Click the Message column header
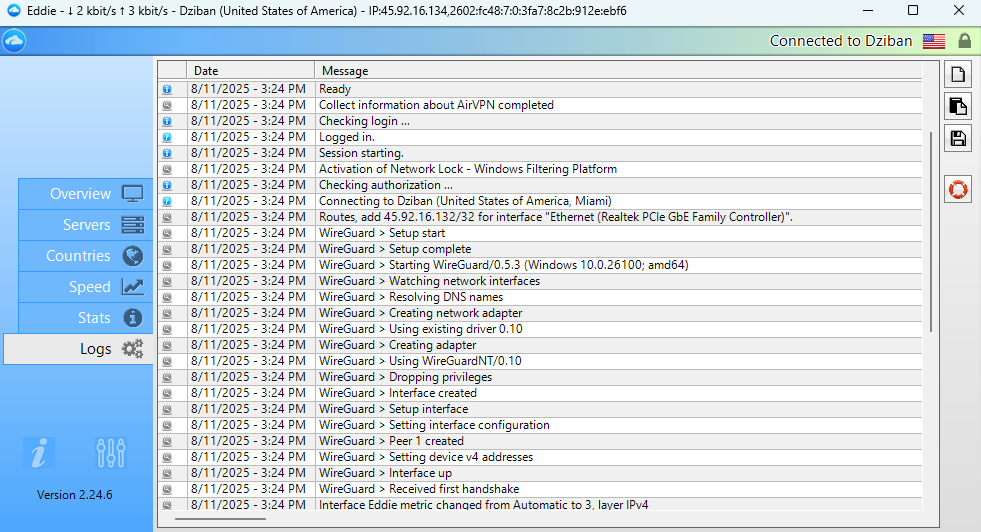 618,71
